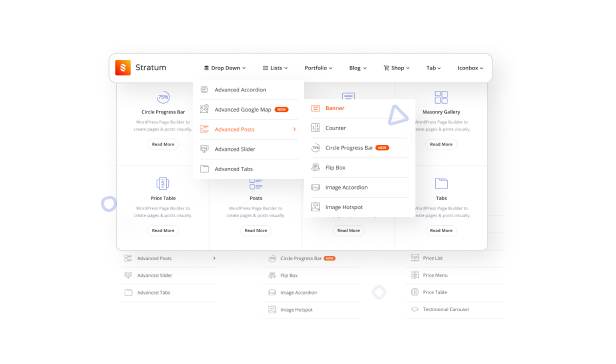Choose Flip Box in the submenu
Viewport: 616px width, 364px height.
[359, 168]
